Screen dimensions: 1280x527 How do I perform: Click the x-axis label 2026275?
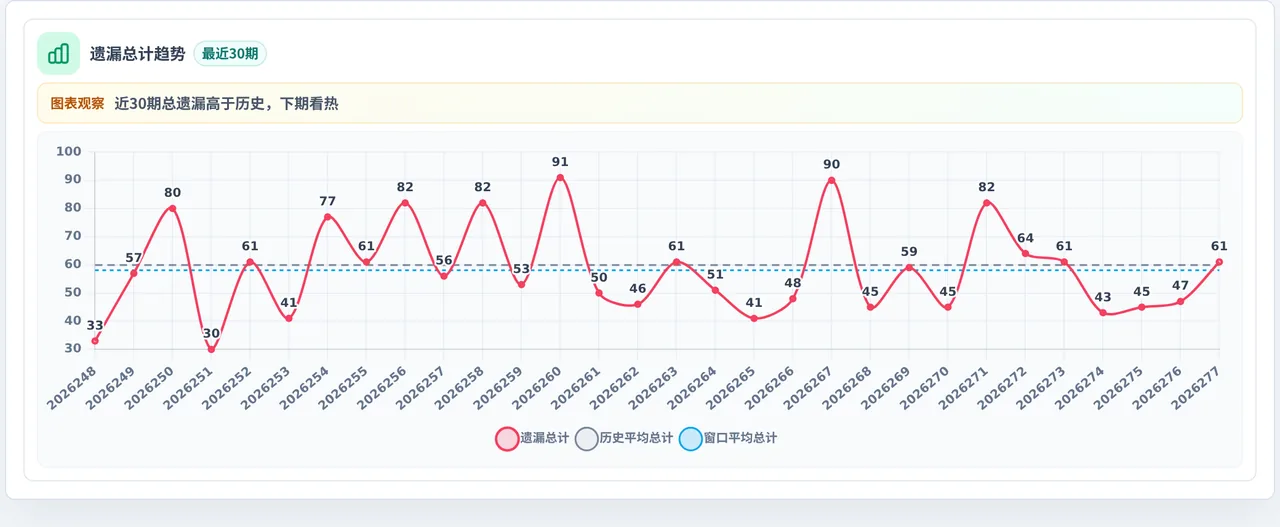click(x=1119, y=387)
